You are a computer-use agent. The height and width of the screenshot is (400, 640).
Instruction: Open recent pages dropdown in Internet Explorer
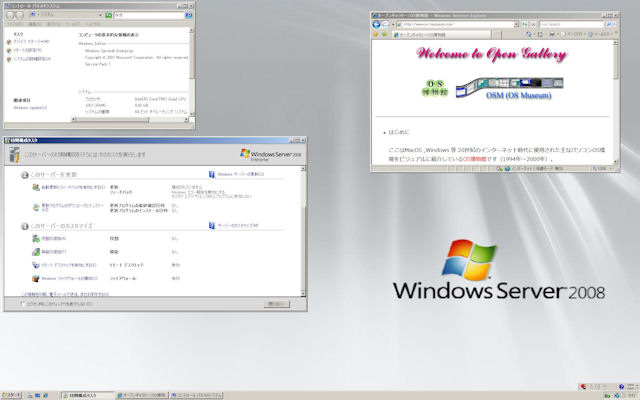(393, 25)
